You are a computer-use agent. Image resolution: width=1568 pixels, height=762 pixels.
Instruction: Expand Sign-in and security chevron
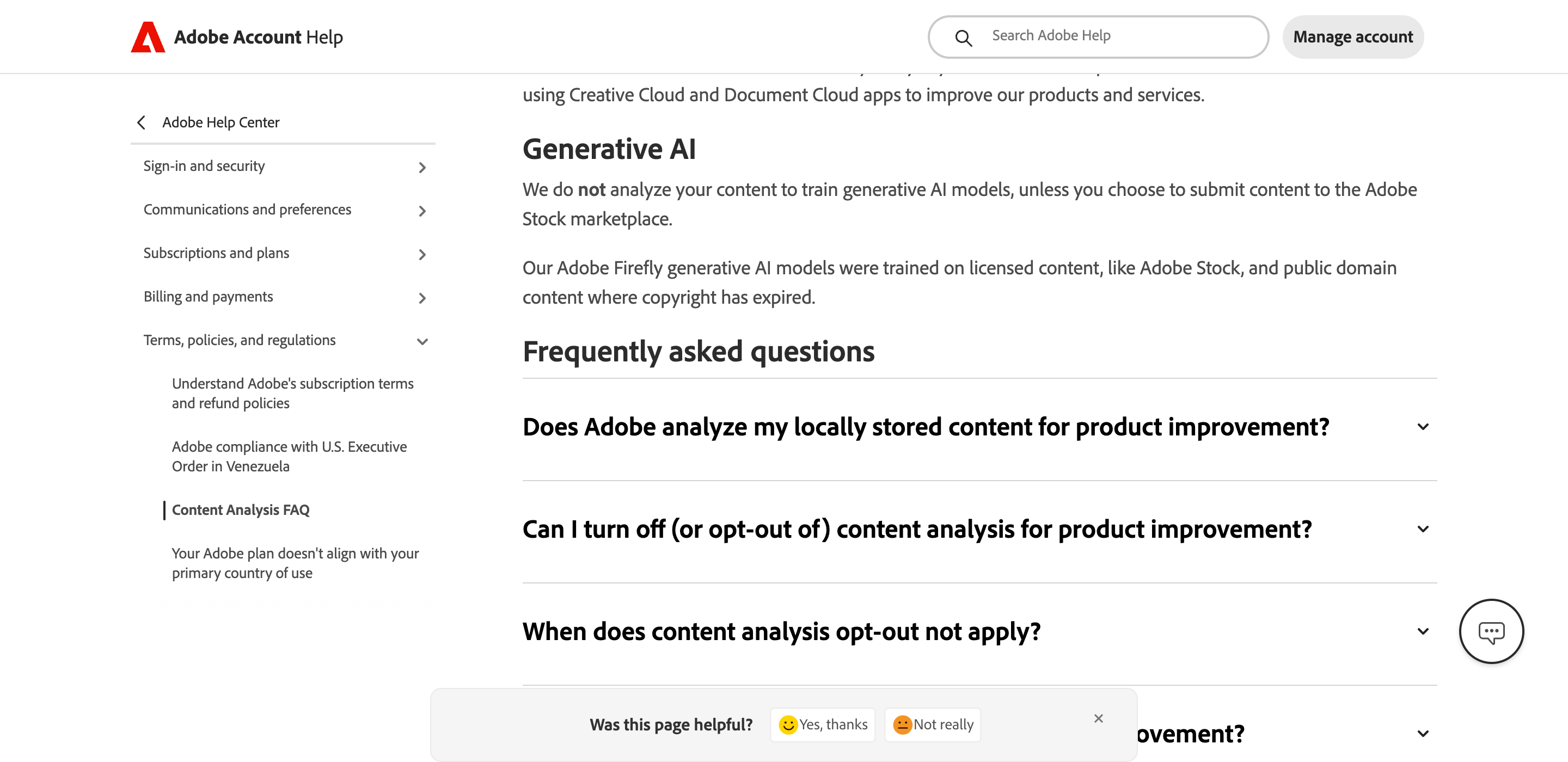click(422, 168)
